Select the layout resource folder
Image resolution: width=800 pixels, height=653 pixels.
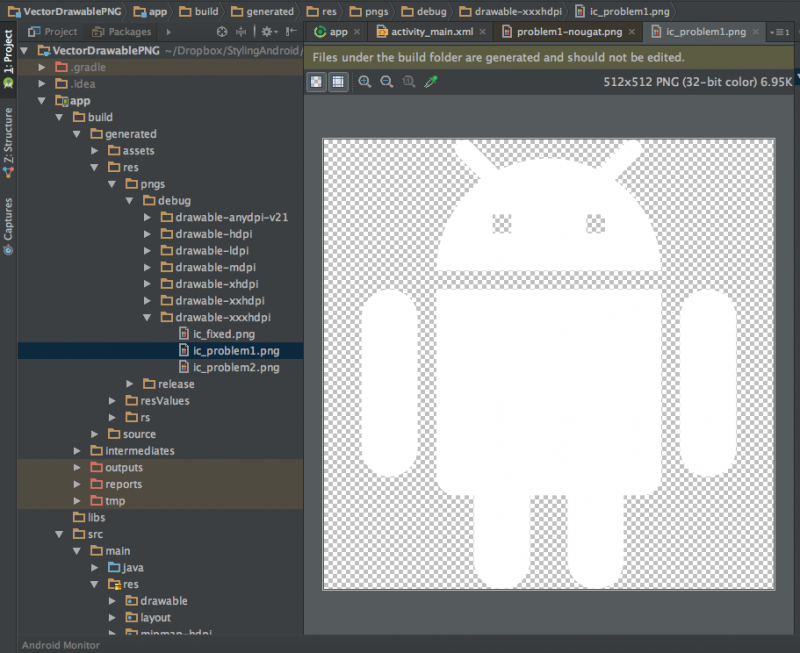(x=148, y=618)
